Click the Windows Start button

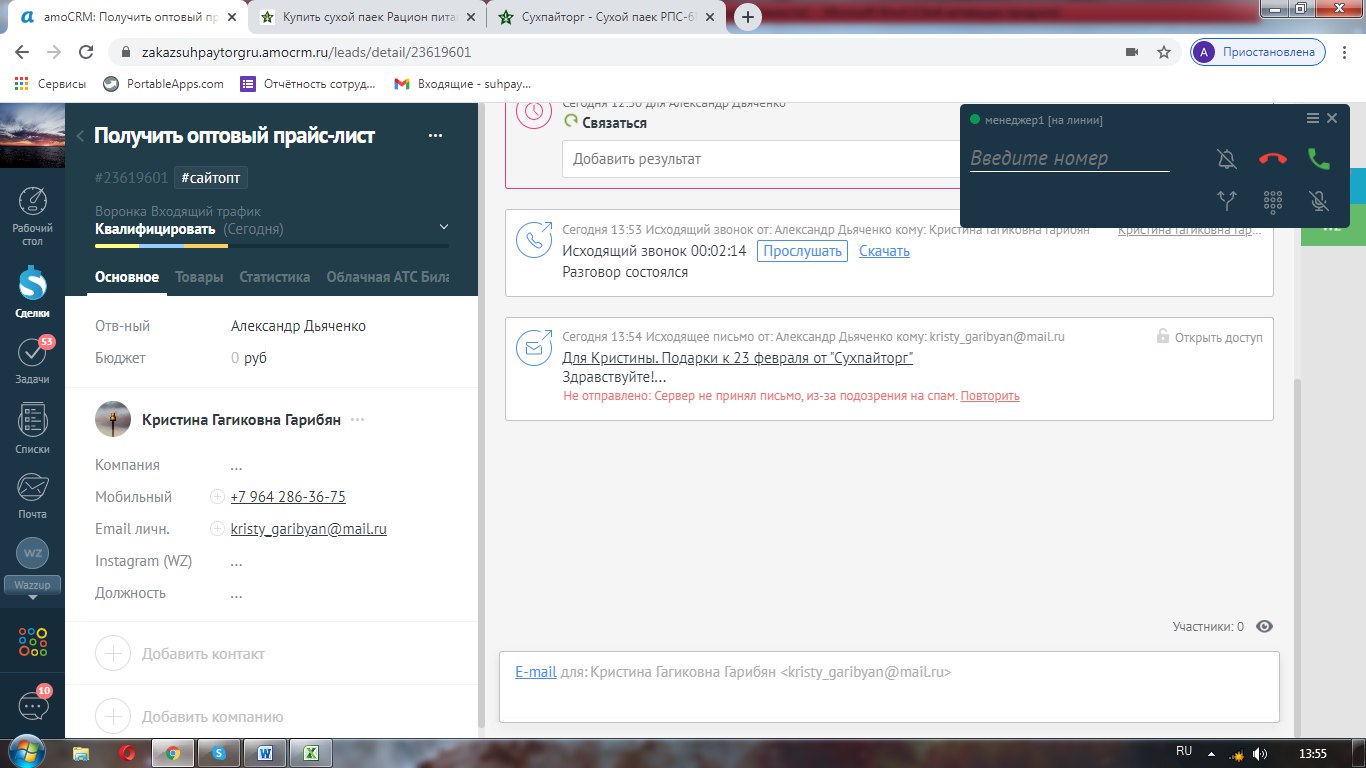26,752
